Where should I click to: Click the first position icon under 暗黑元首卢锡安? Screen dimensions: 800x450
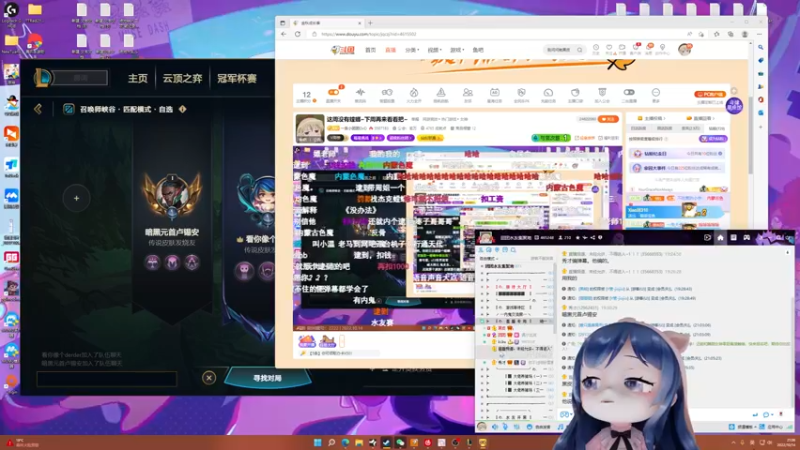click(152, 262)
